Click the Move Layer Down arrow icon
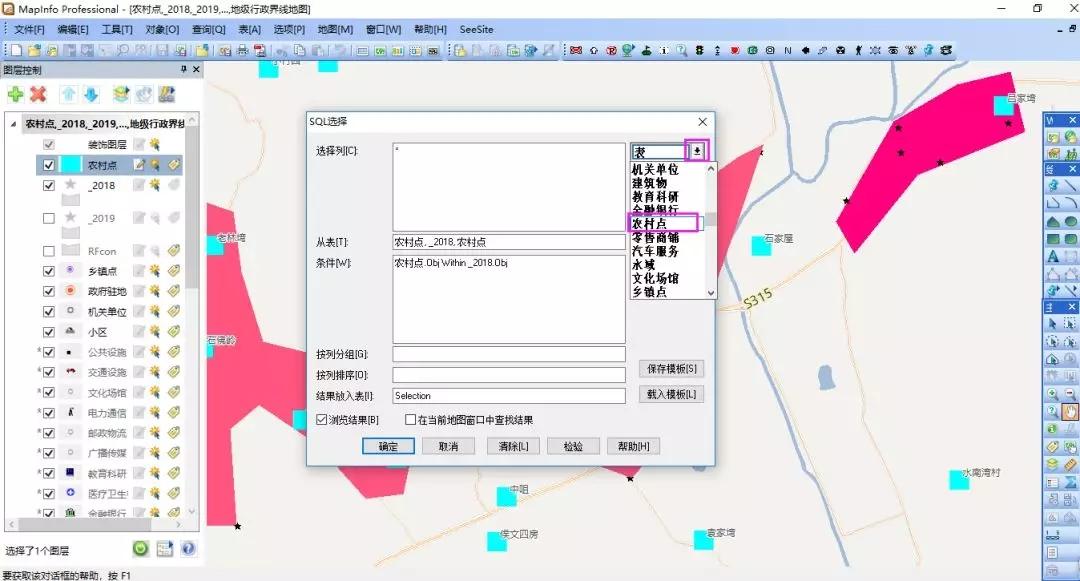1080x581 pixels. pos(91,94)
